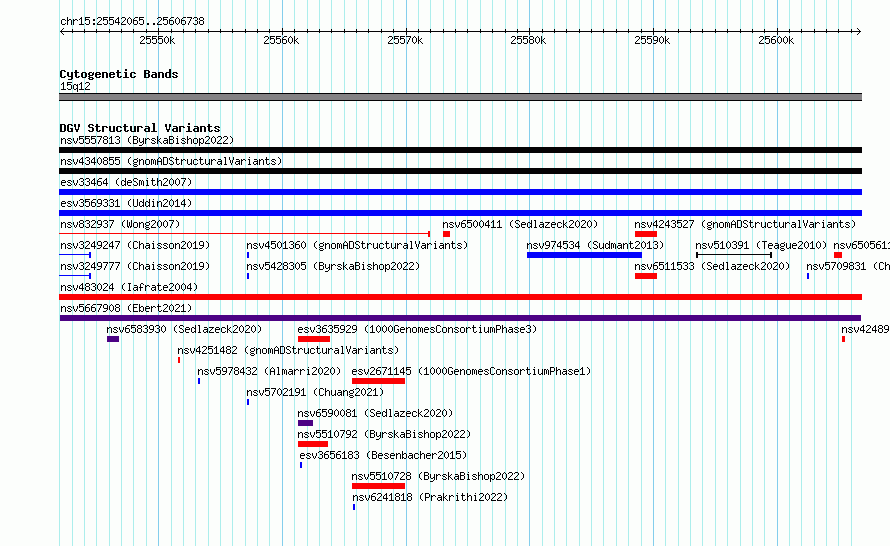Select the purple bar under nsv6590081

click(305, 423)
